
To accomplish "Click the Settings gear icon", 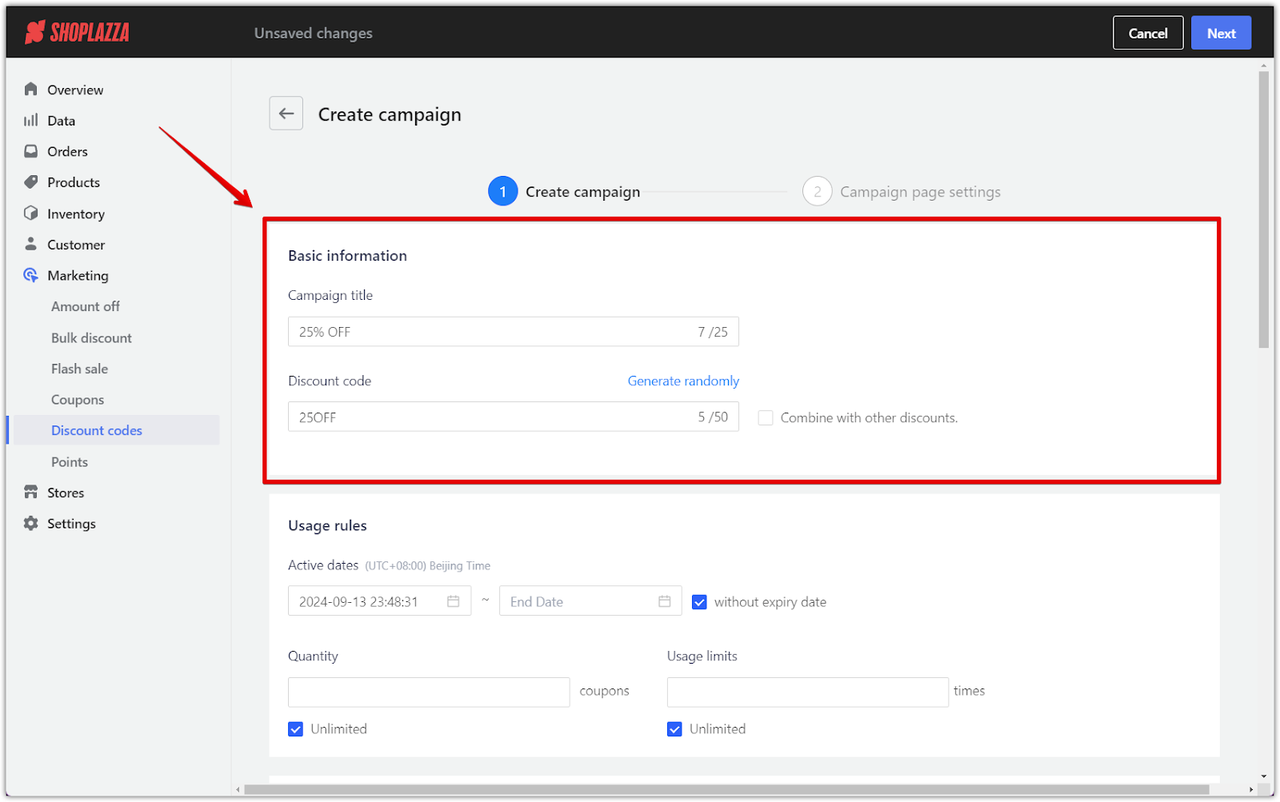I will click(31, 523).
